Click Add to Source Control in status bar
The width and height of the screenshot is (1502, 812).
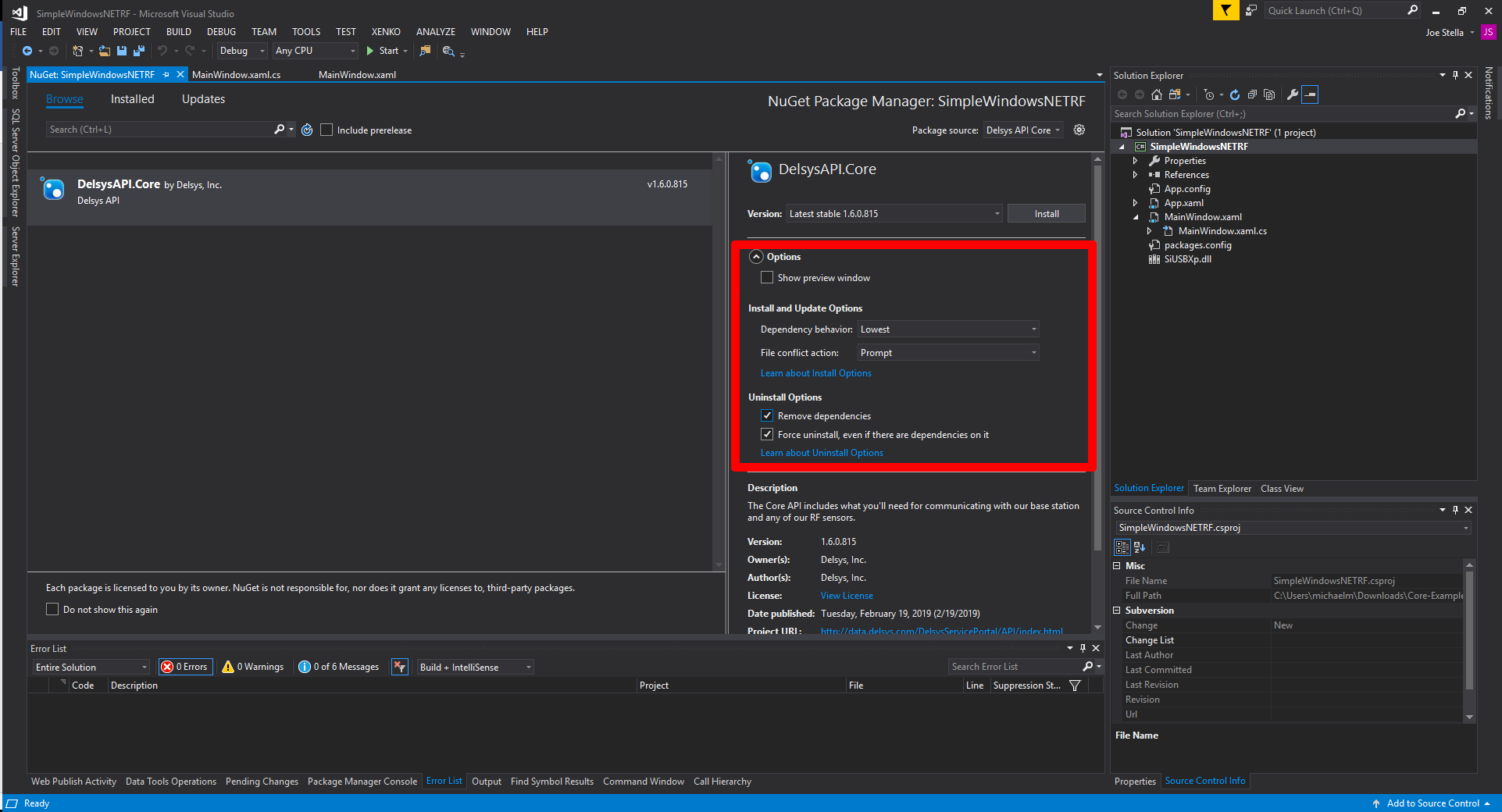point(1432,803)
